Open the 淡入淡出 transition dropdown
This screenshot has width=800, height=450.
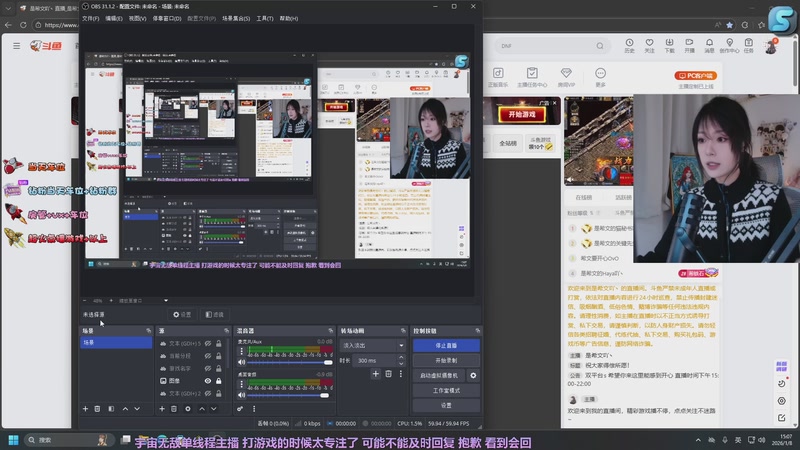pos(372,345)
